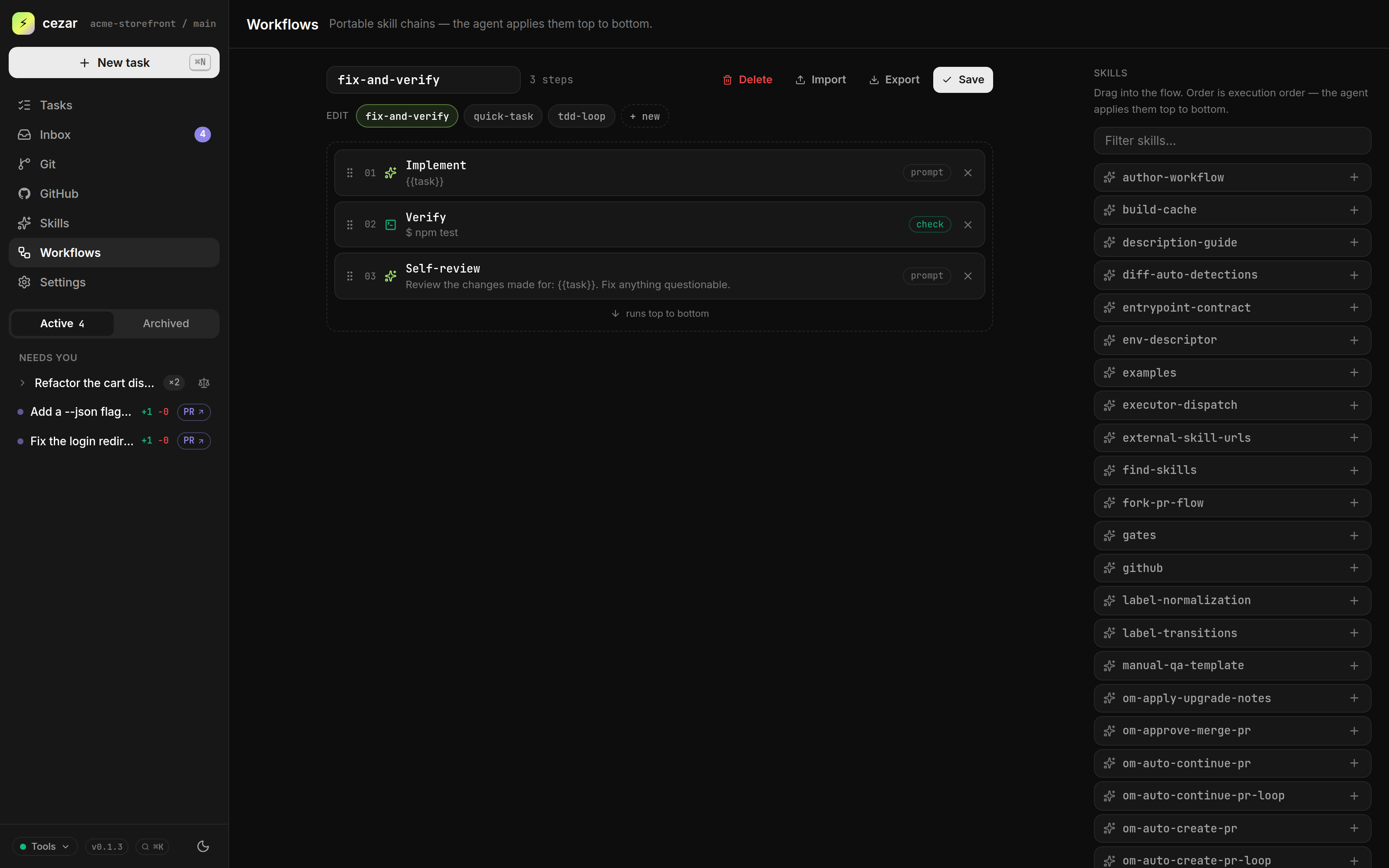
Task: Select the quick-task workflow chip
Action: 503,116
